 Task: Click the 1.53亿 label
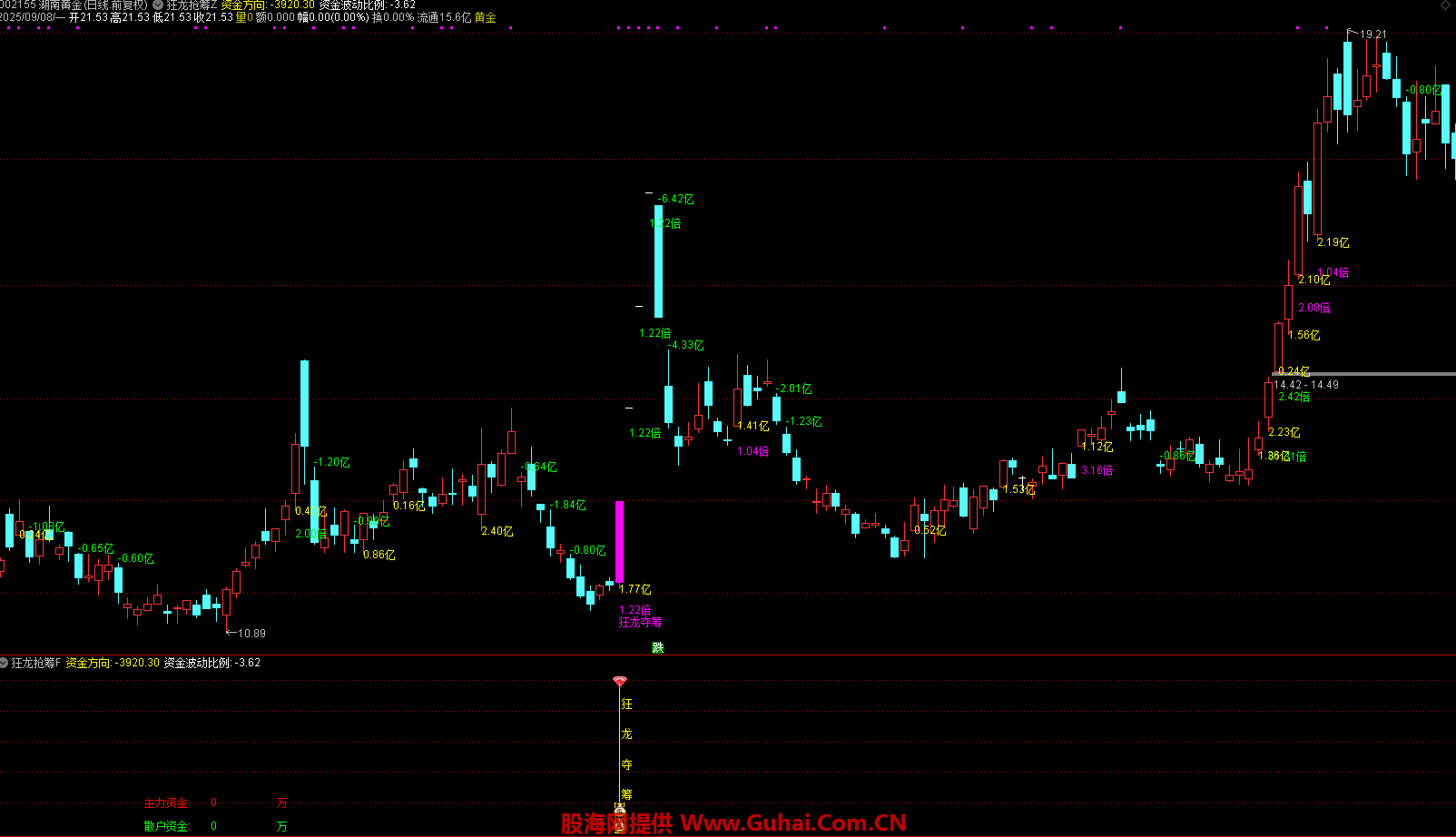pyautogui.click(x=1019, y=489)
